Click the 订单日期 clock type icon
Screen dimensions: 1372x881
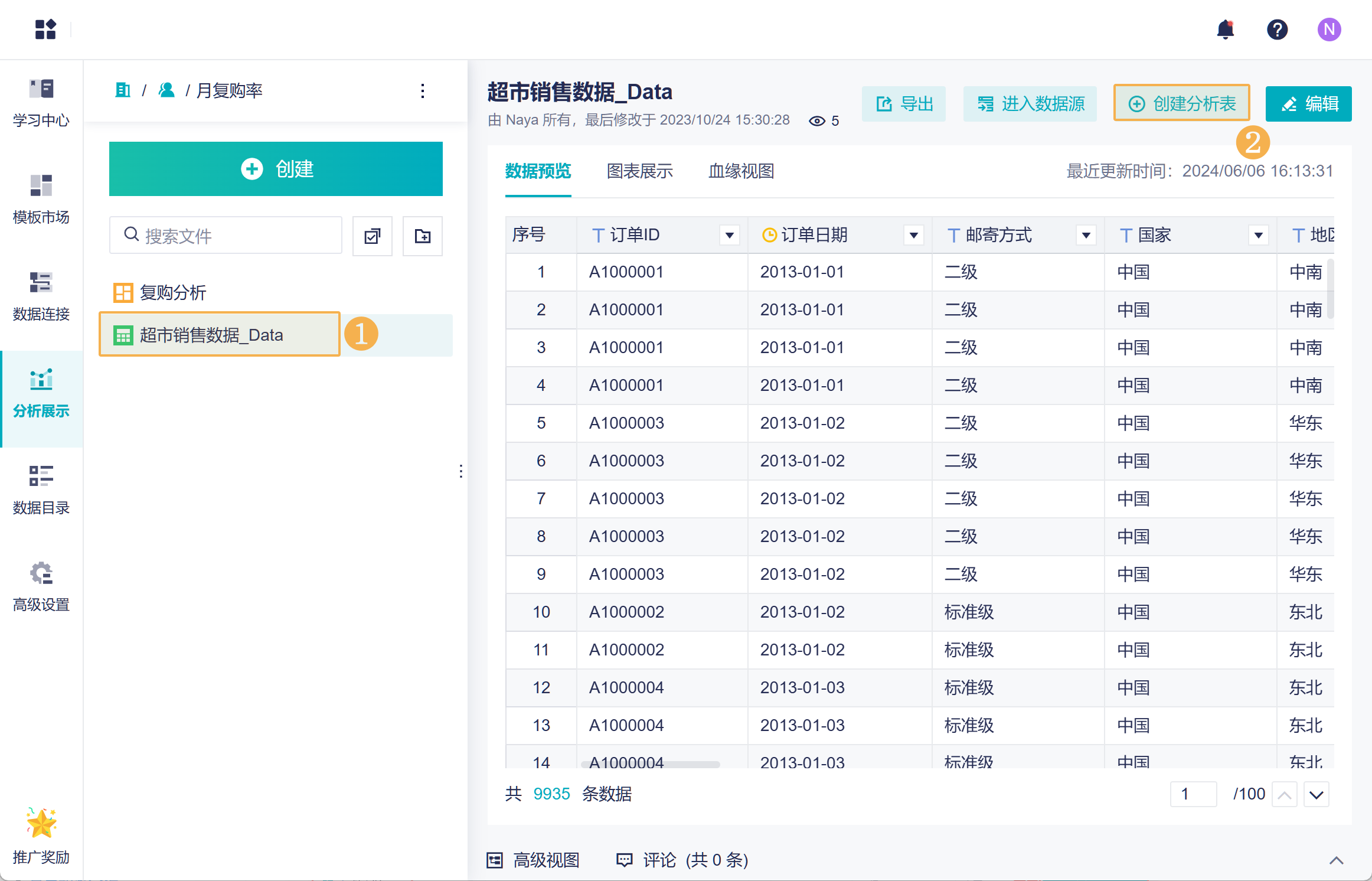coord(769,235)
